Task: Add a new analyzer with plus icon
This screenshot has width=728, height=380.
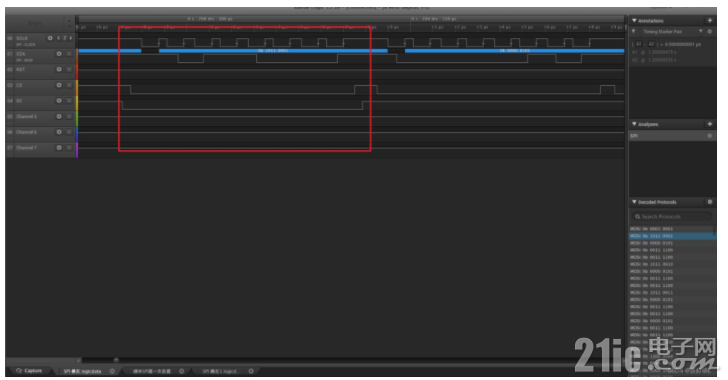Action: [x=709, y=124]
